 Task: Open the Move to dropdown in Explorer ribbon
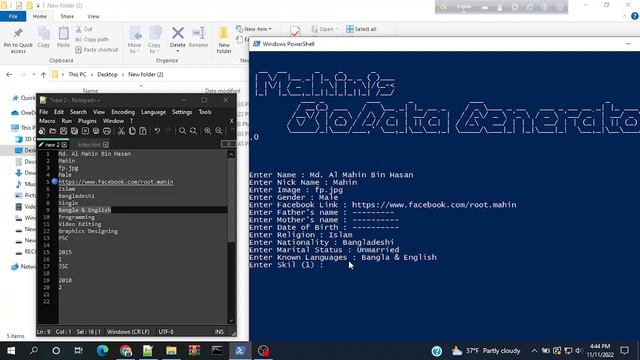(134, 49)
